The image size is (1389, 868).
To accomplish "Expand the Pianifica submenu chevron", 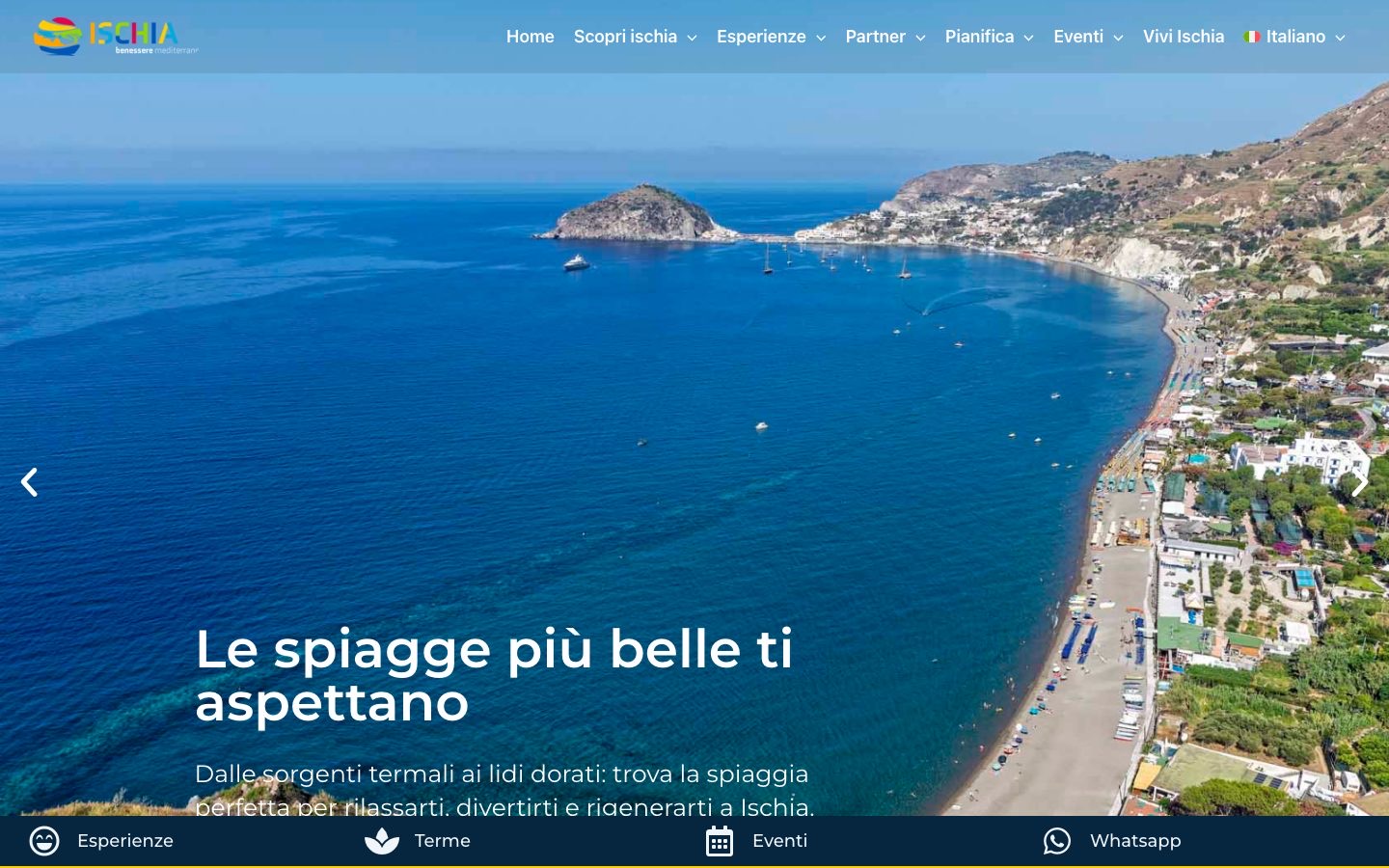I will click(x=1028, y=38).
